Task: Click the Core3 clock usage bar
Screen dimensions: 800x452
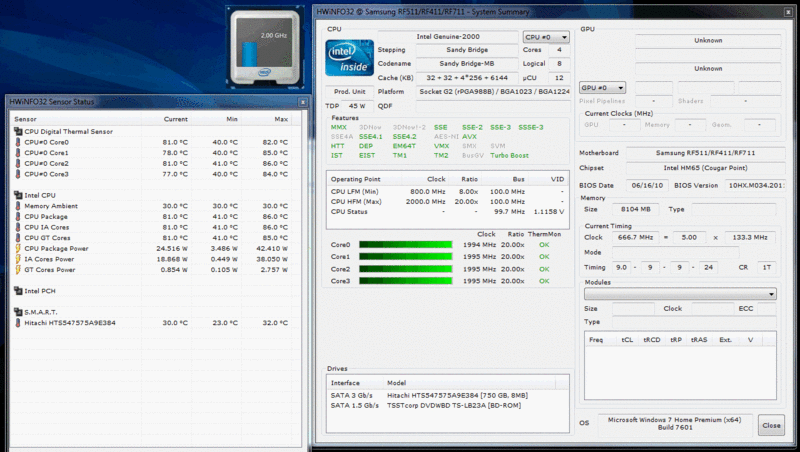Action: [406, 281]
